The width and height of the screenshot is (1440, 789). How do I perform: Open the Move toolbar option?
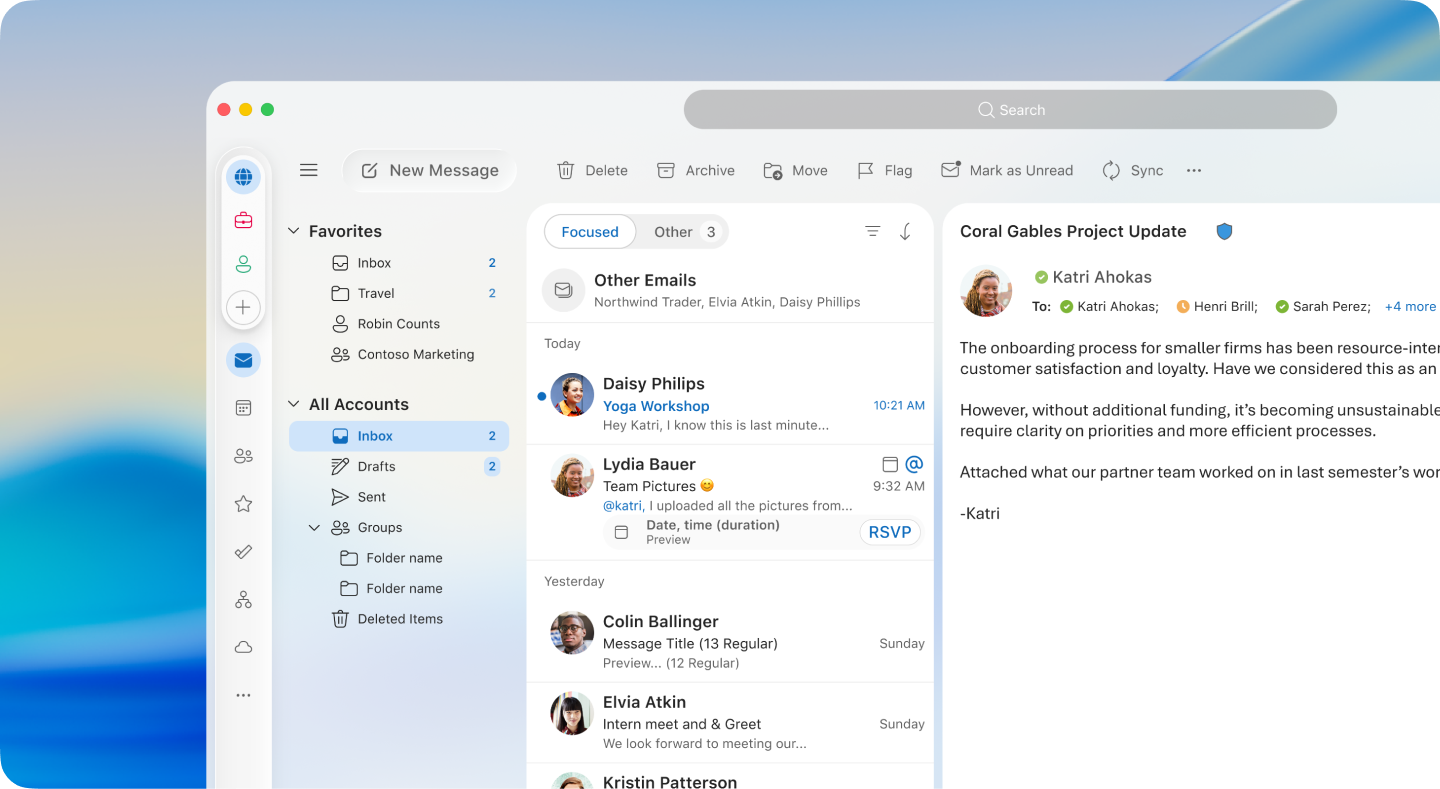795,170
